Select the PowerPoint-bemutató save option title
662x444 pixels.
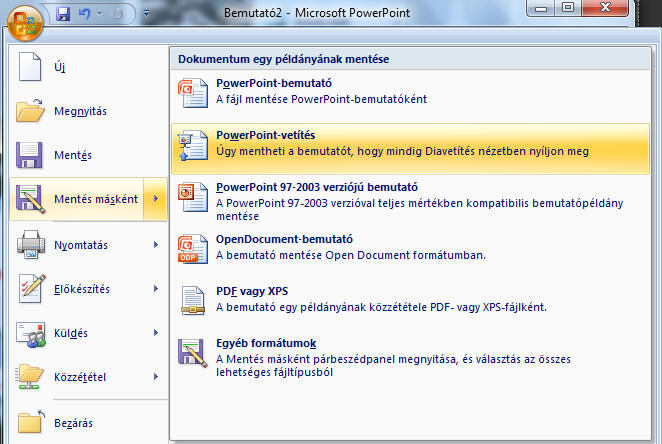274,83
